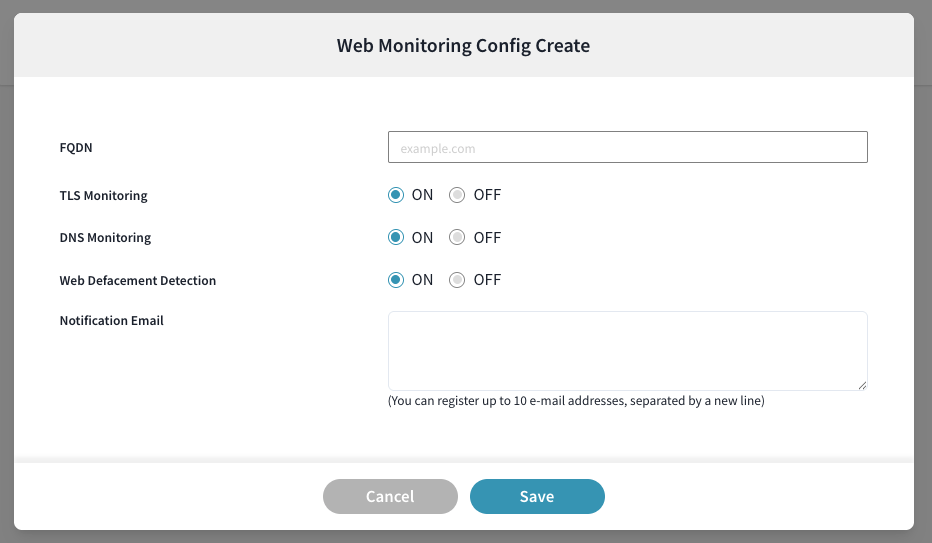Click the FQDN input field
This screenshot has height=543, width=932.
627,148
